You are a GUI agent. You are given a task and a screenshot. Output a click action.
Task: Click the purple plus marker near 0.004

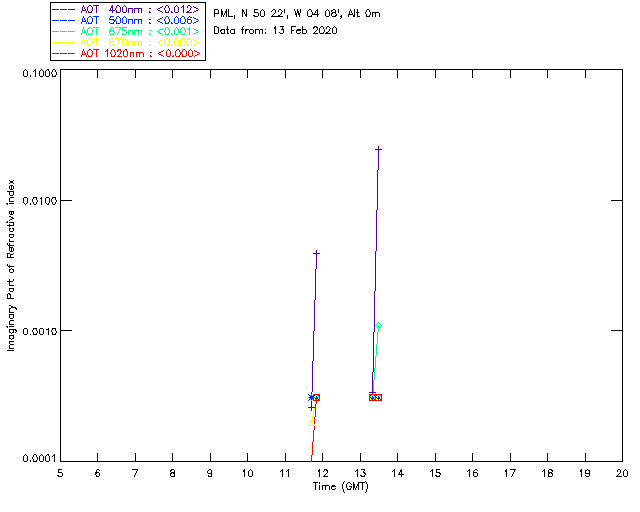coord(316,254)
